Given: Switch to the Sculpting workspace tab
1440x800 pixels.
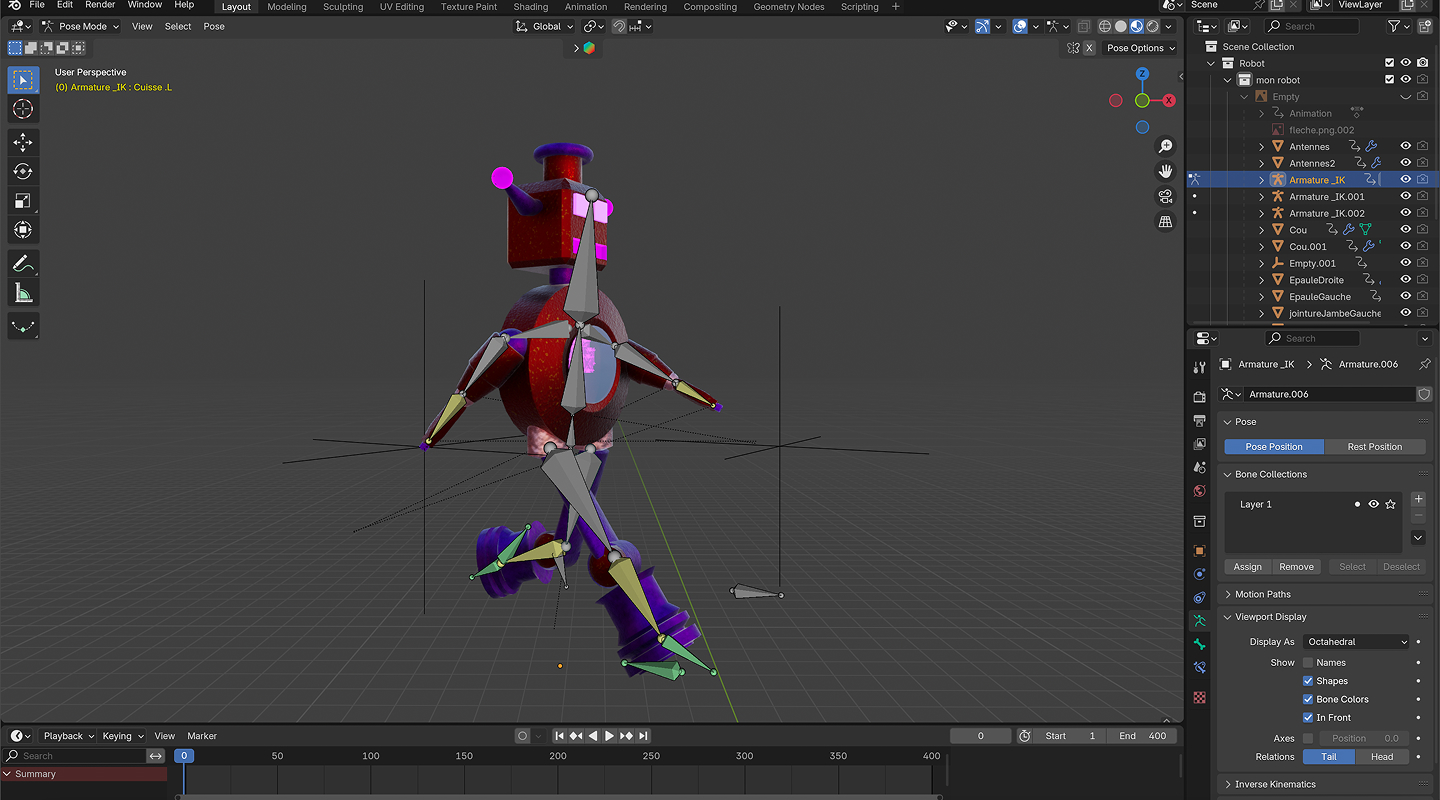Looking at the screenshot, I should pyautogui.click(x=343, y=7).
